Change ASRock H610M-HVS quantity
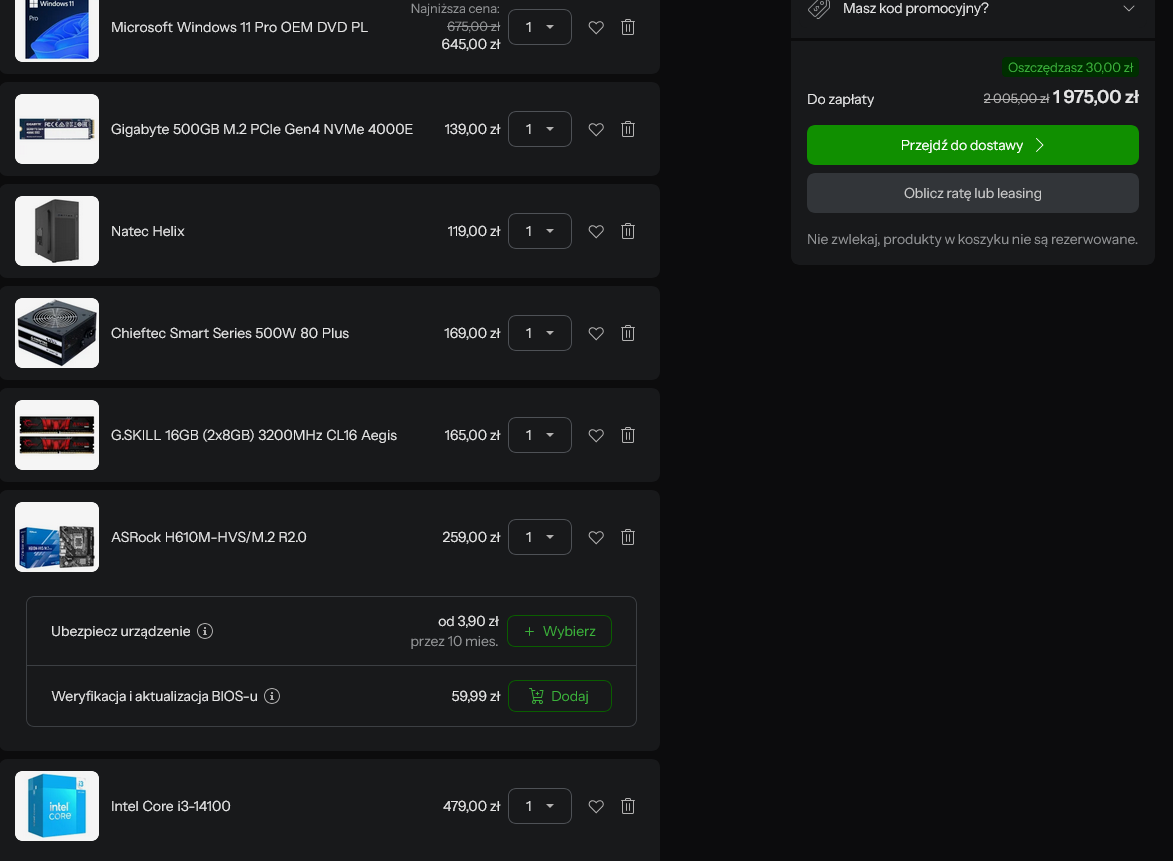 [x=539, y=537]
